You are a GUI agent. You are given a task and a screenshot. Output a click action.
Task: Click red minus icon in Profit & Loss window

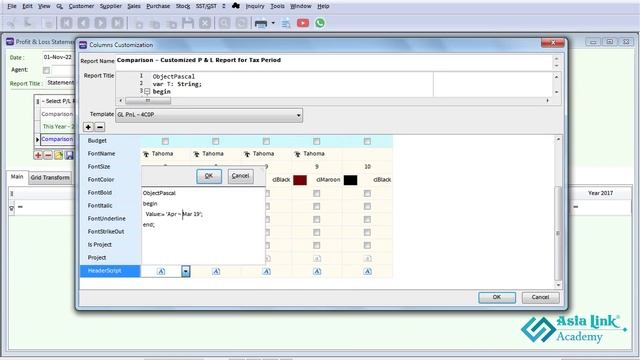[x=48, y=155]
